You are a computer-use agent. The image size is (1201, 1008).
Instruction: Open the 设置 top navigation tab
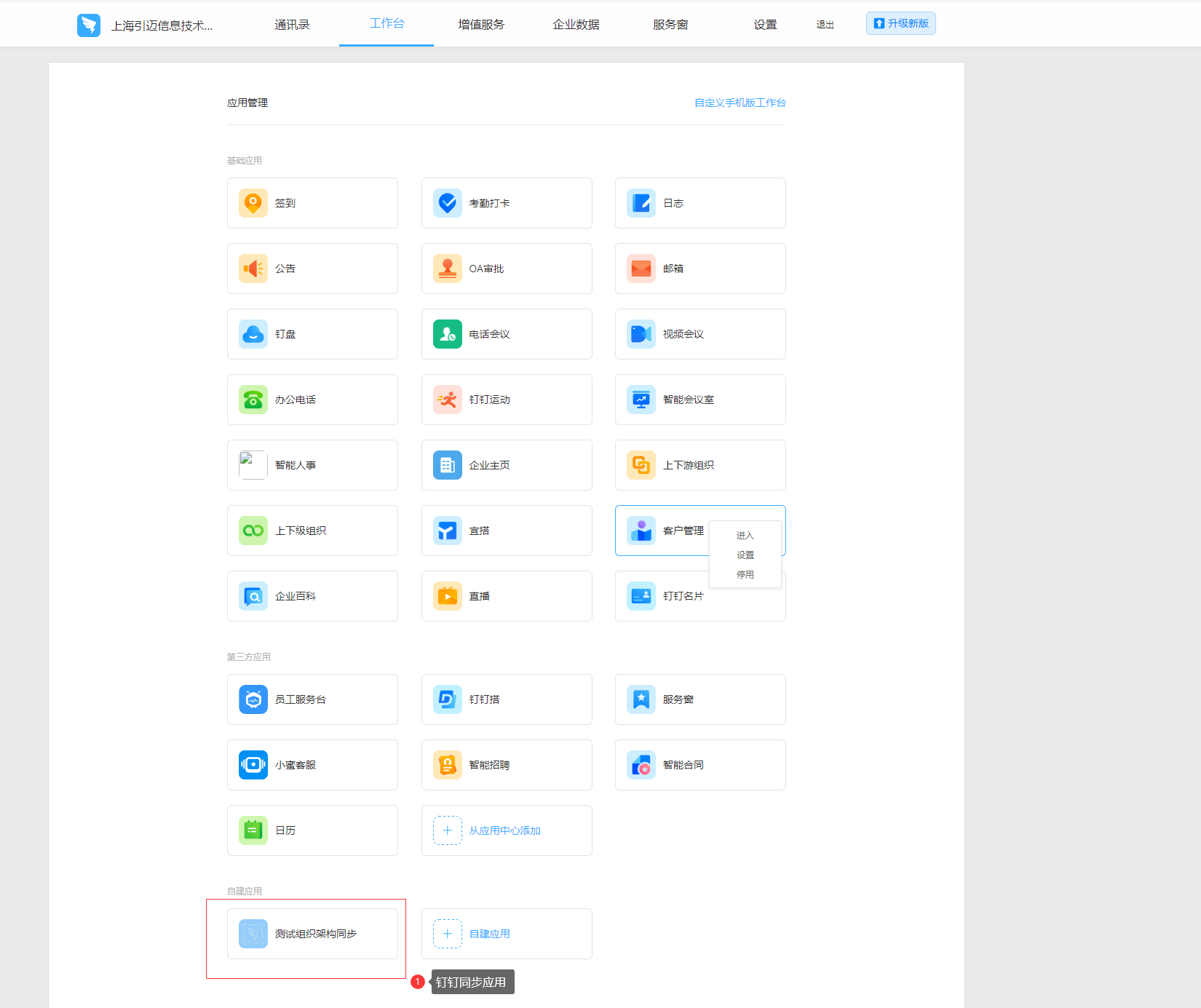(x=765, y=25)
